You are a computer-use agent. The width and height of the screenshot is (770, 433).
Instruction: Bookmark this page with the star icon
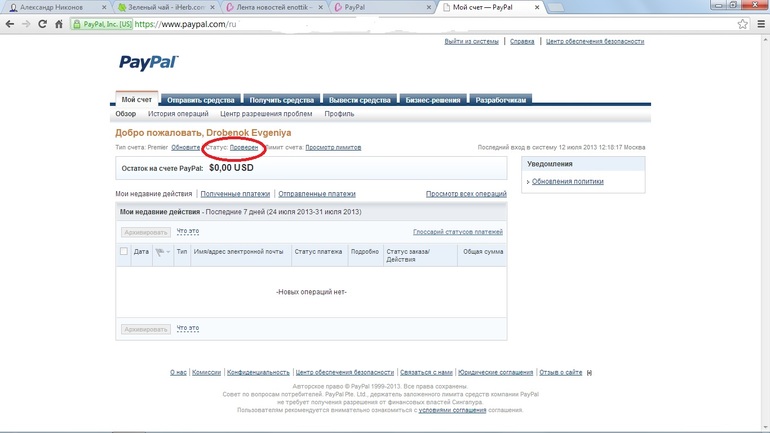[743, 24]
